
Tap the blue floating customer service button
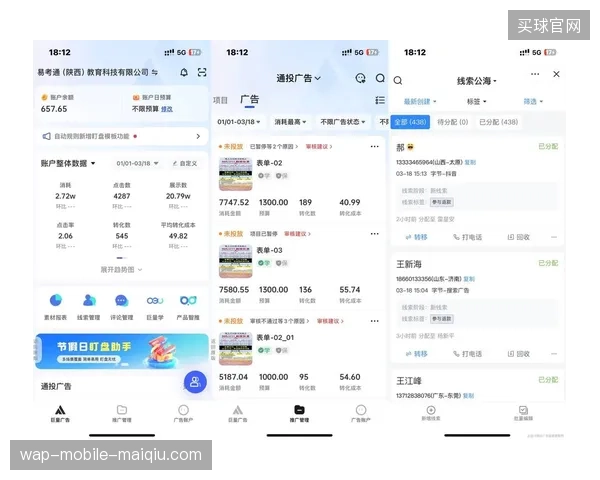point(195,382)
